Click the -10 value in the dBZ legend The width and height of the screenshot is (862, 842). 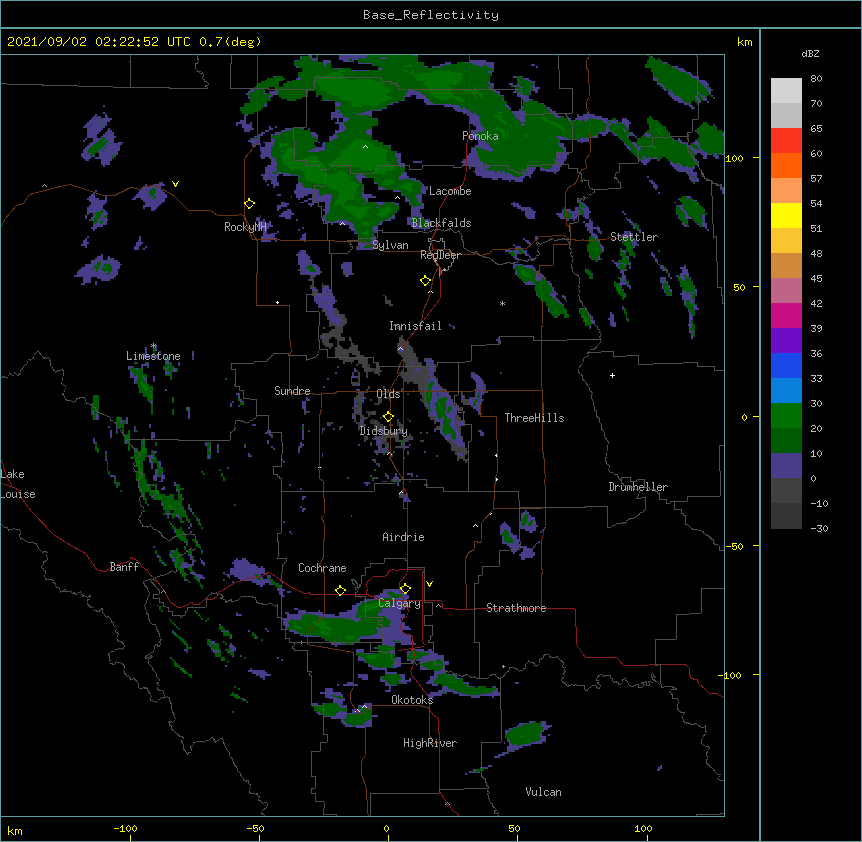(x=819, y=503)
